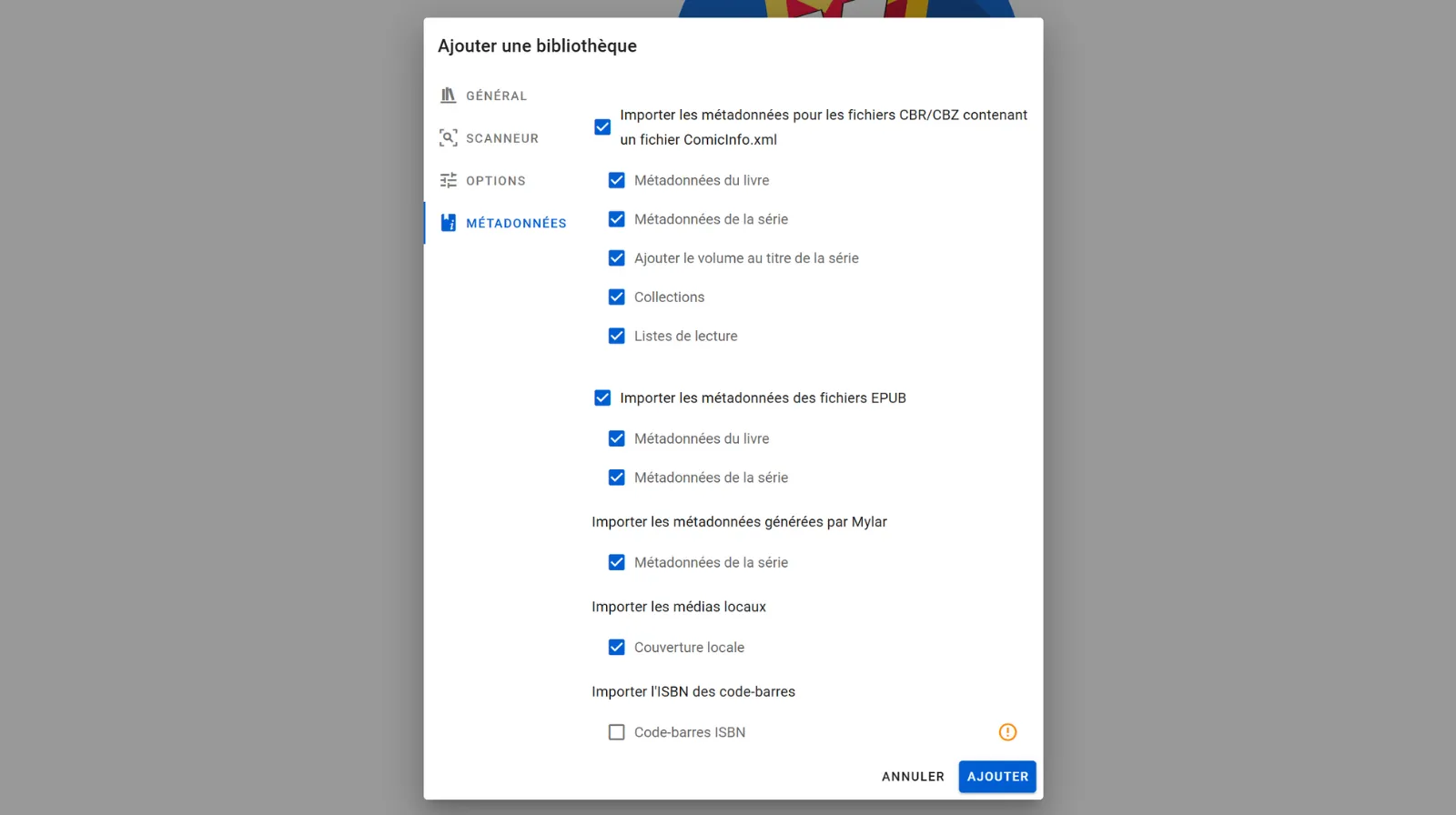Uncheck Couverture locale option
Image resolution: width=1456 pixels, height=815 pixels.
616,648
